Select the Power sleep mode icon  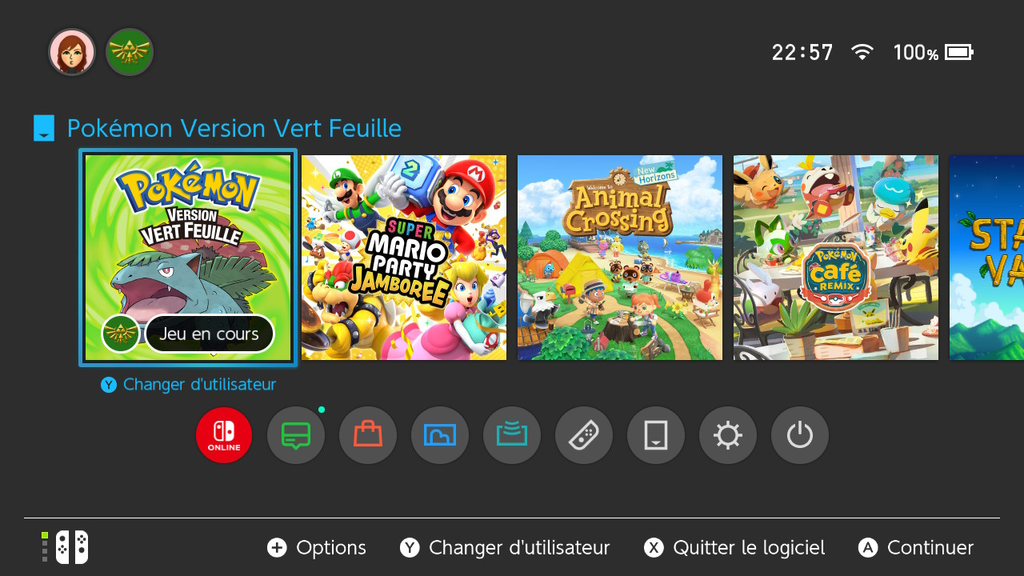(799, 436)
